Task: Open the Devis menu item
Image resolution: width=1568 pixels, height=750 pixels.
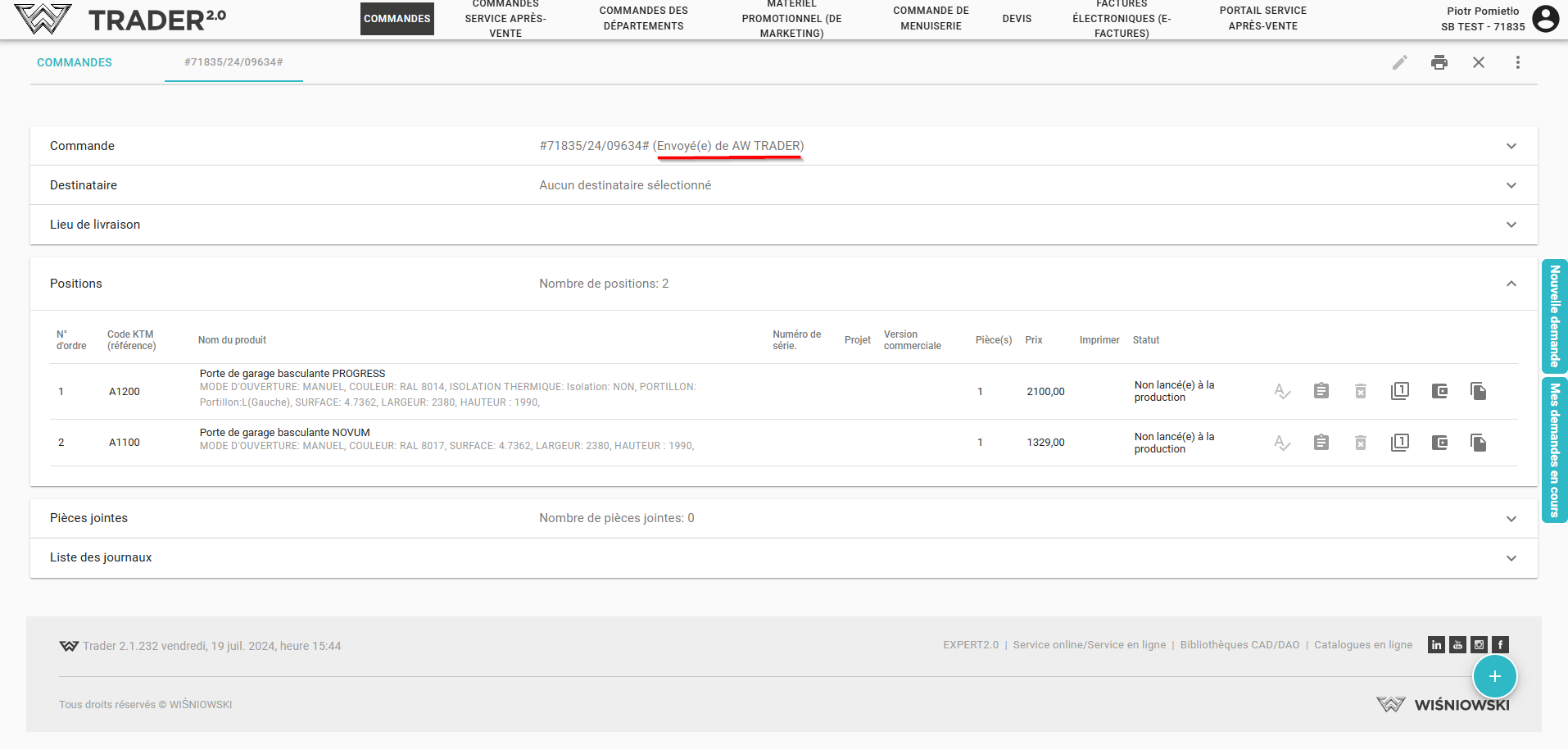Action: [x=1017, y=18]
